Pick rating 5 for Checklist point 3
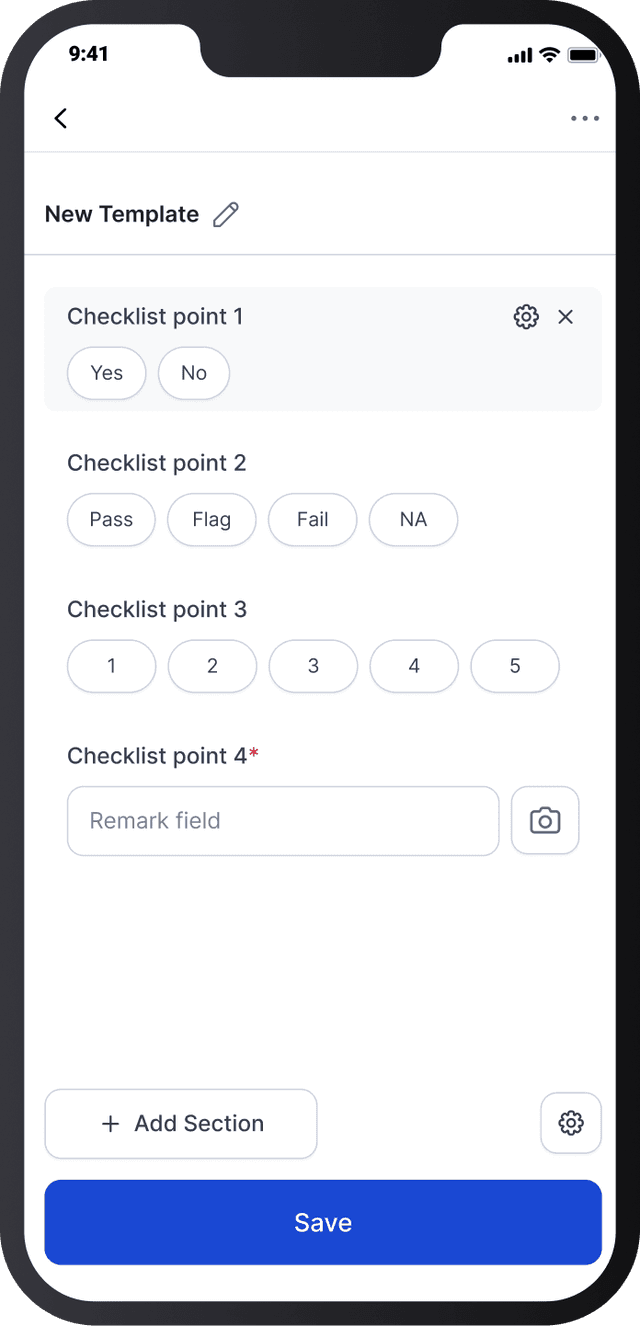 point(514,666)
